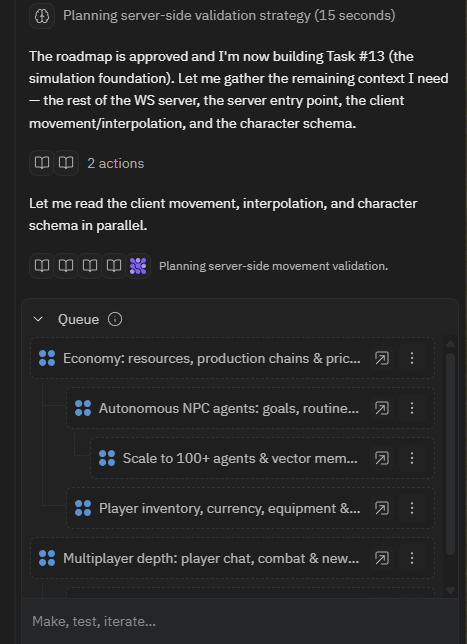Open kebab menu for Multiplayer depth task
The width and height of the screenshot is (467, 644).
[x=412, y=558]
